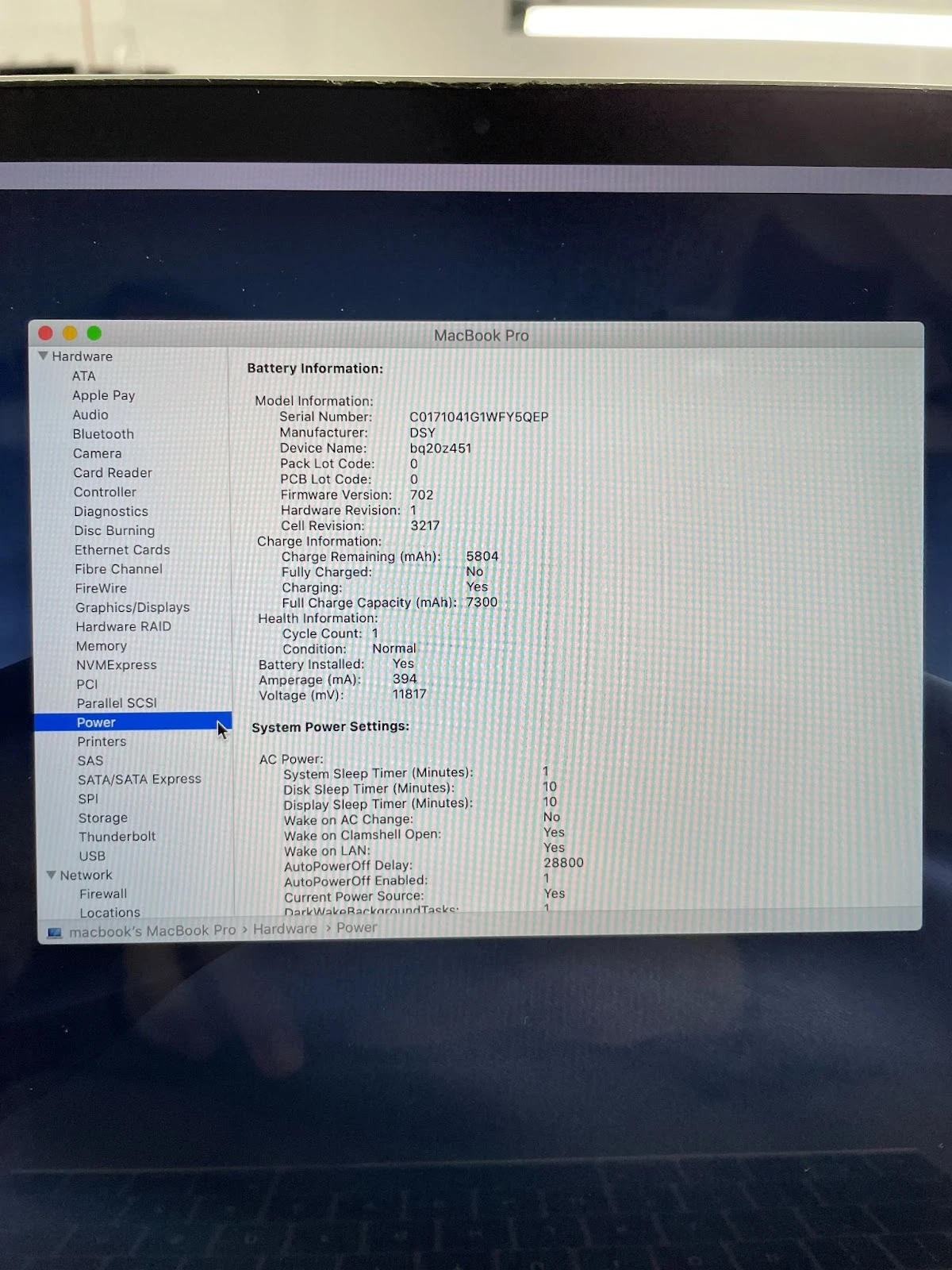Image resolution: width=952 pixels, height=1270 pixels.
Task: Open Printers in the sidebar
Action: coord(102,741)
